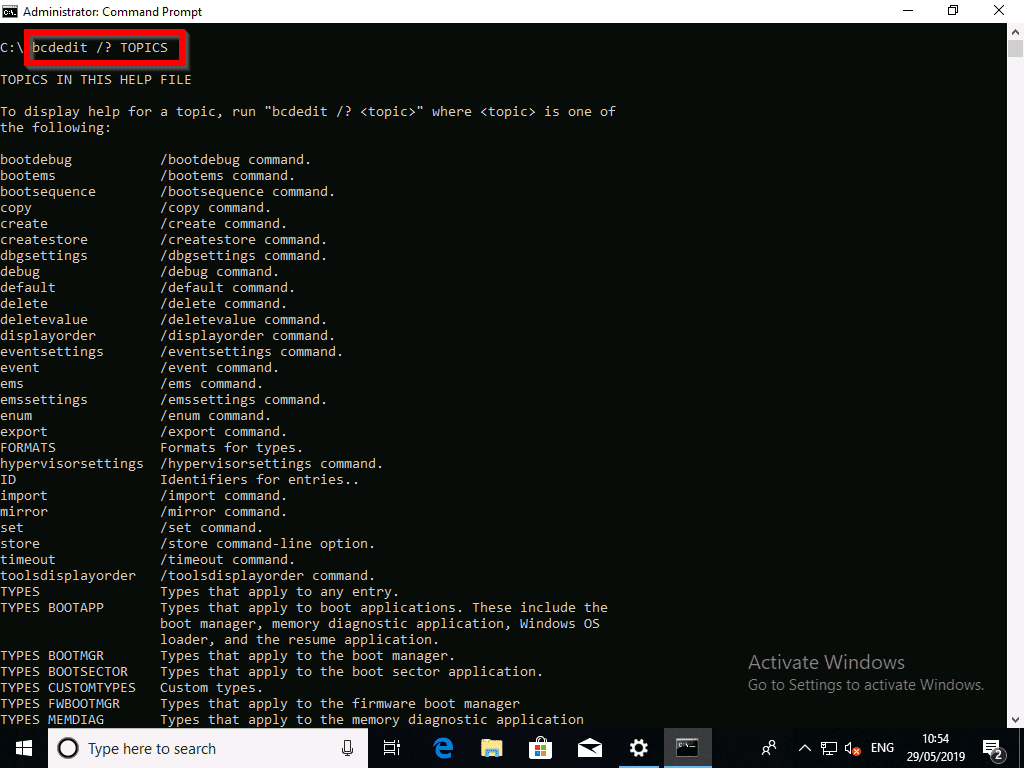Click the muted volume speaker icon
This screenshot has width=1024, height=768.
[853, 748]
